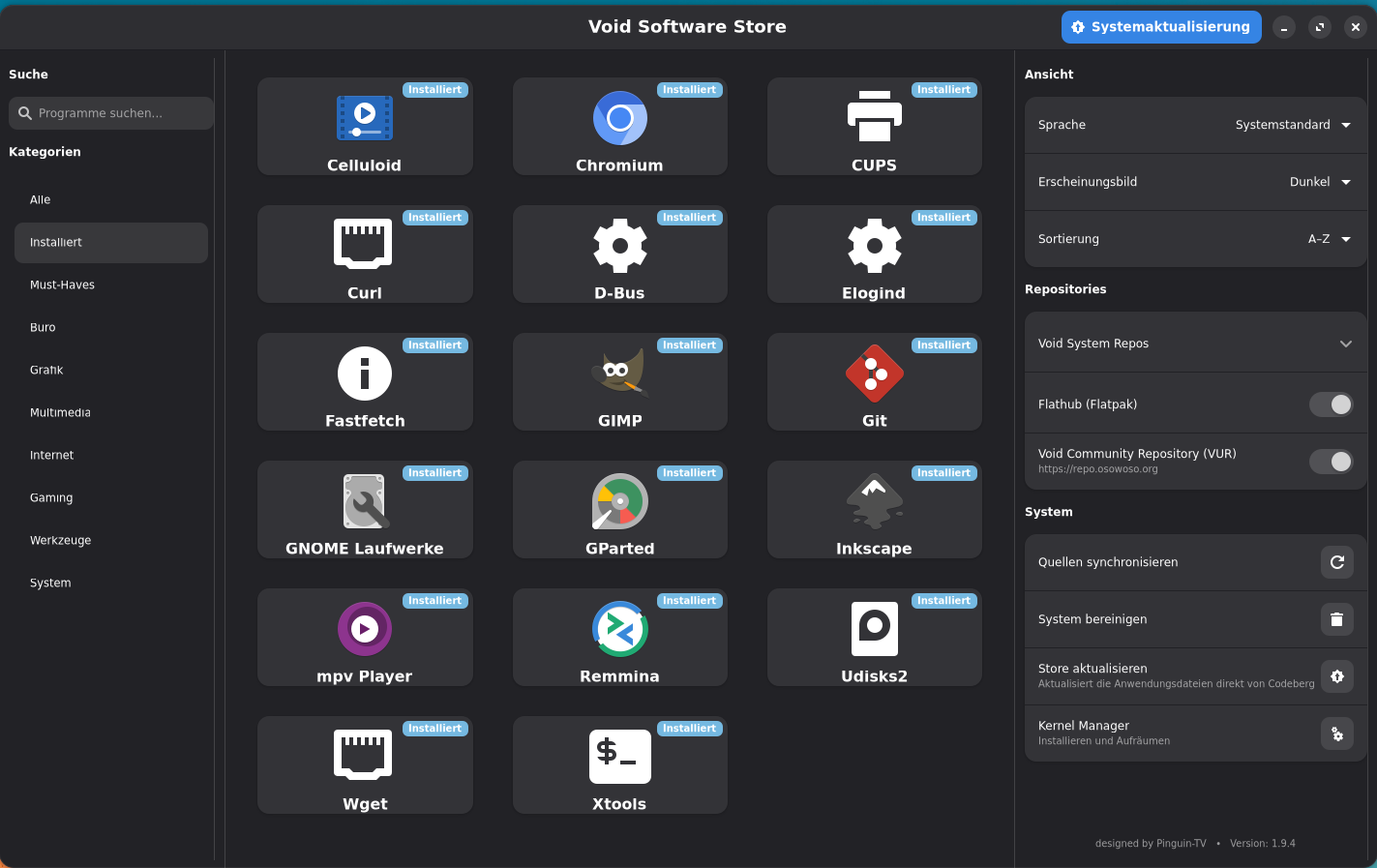Click the D-Bus gear icon
Screen dimensions: 1377x868
pos(619,246)
